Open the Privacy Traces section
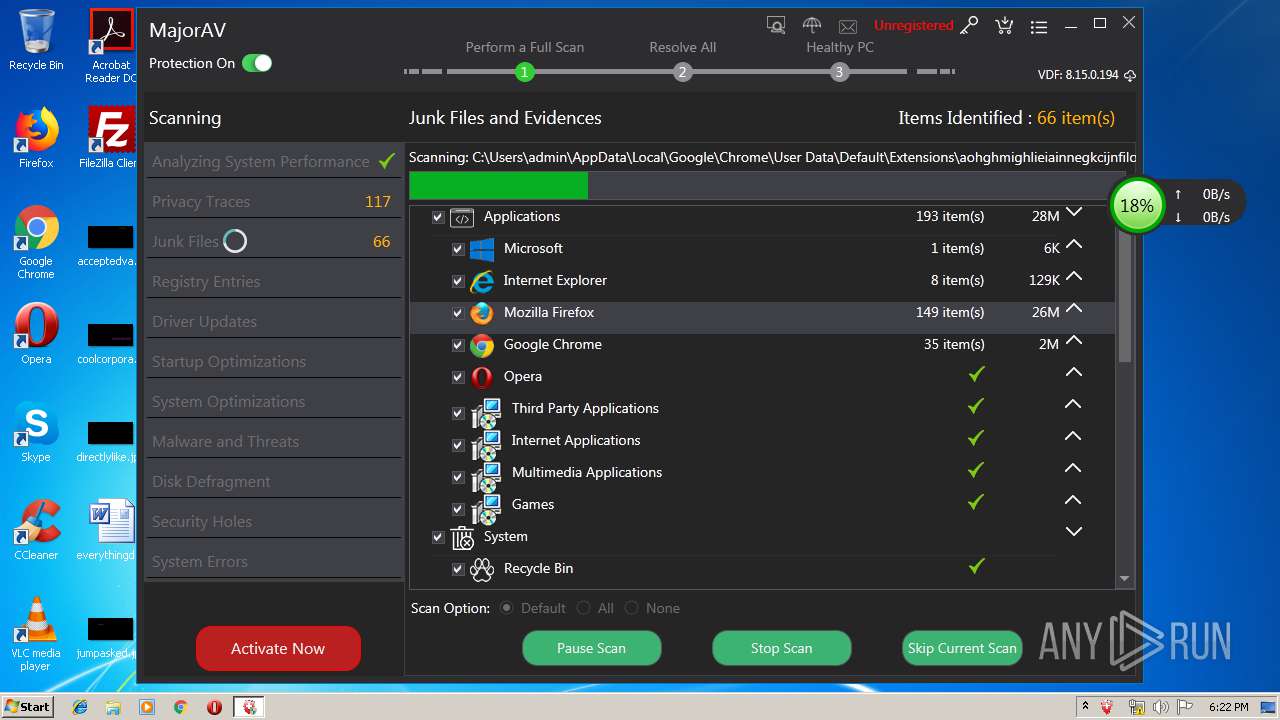 click(x=273, y=201)
